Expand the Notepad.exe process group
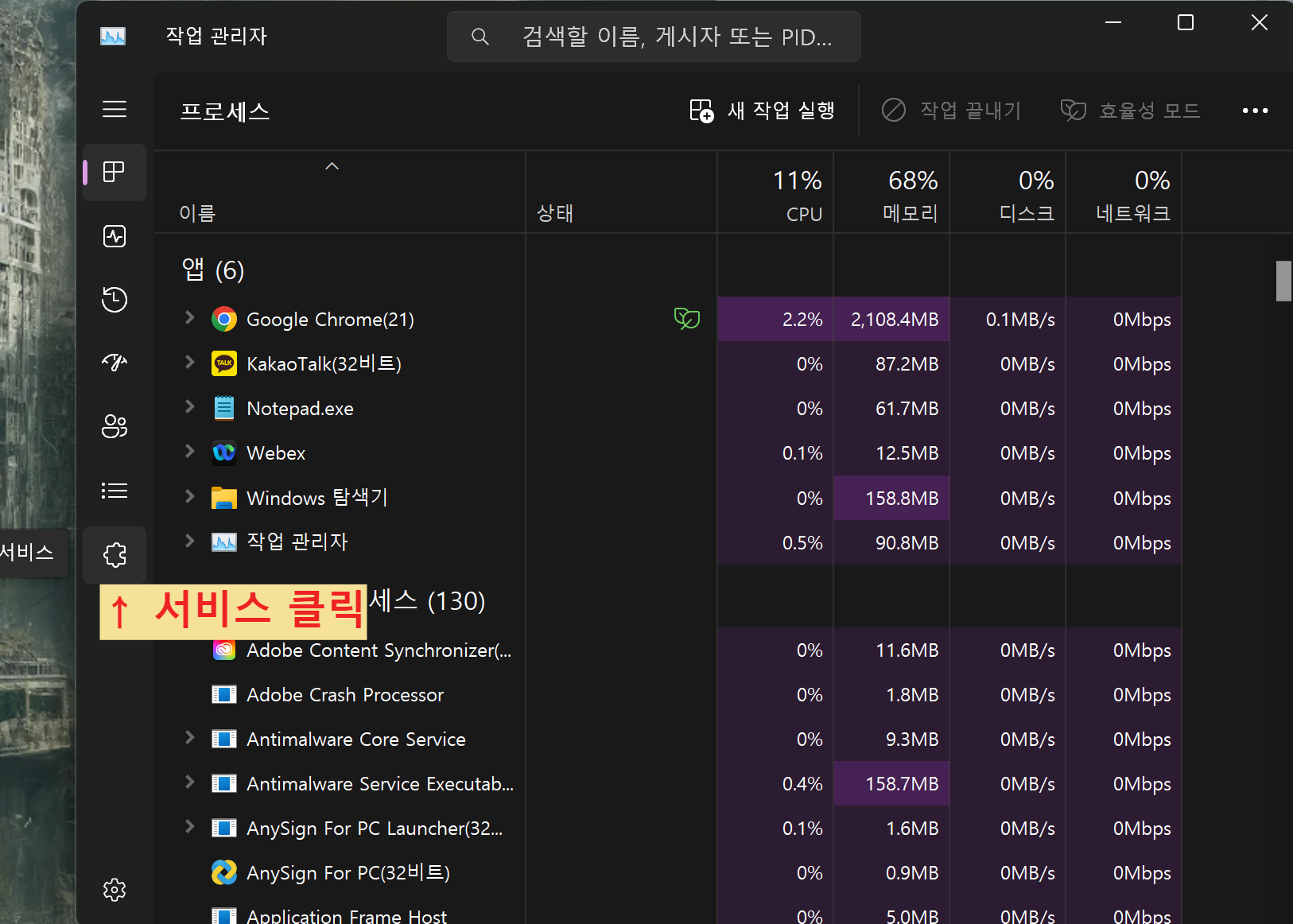The image size is (1293, 924). (x=189, y=407)
